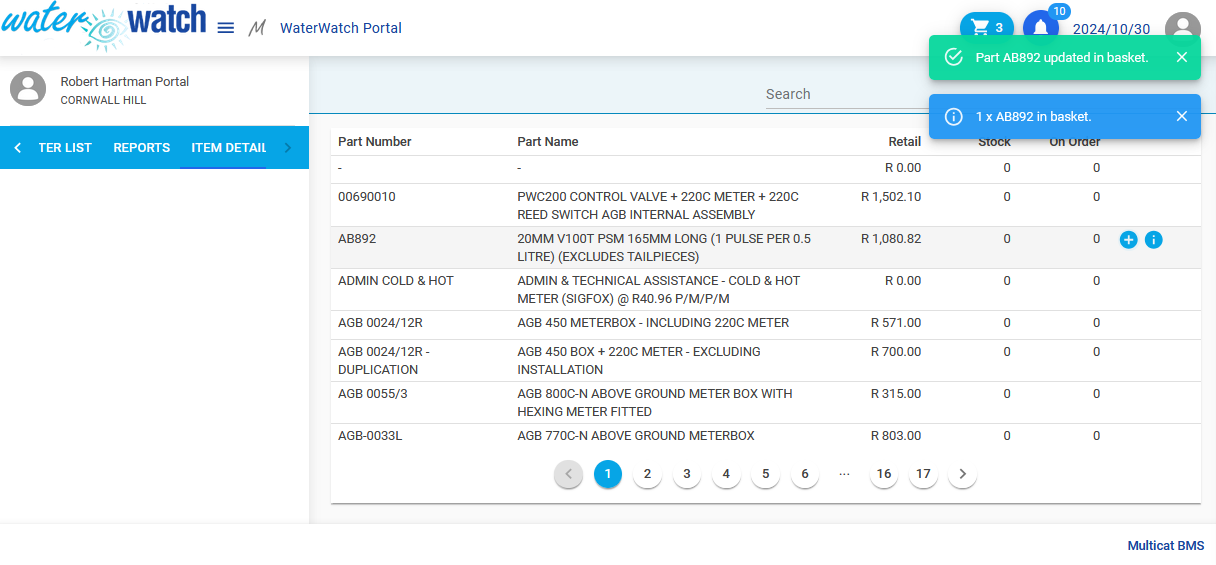
Task: Click the R 700.00 retail price
Action: [x=896, y=352]
